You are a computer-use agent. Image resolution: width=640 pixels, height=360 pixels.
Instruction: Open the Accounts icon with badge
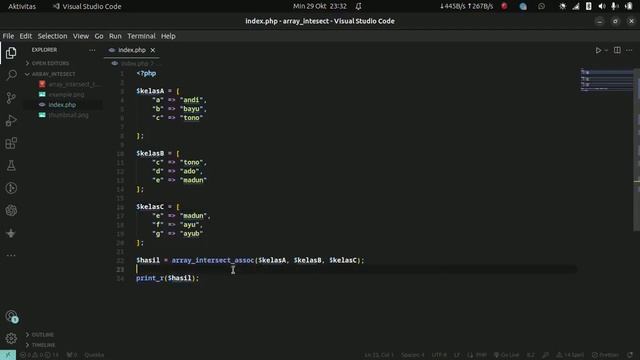pos(11,316)
